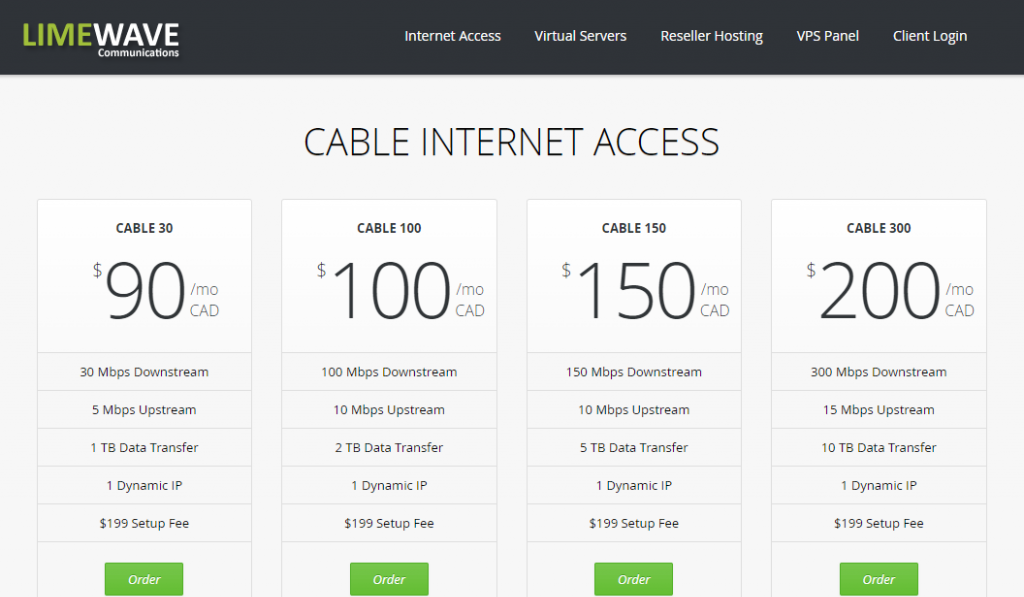This screenshot has height=597, width=1024.
Task: Select the Cable 30 plan title
Action: (x=144, y=228)
